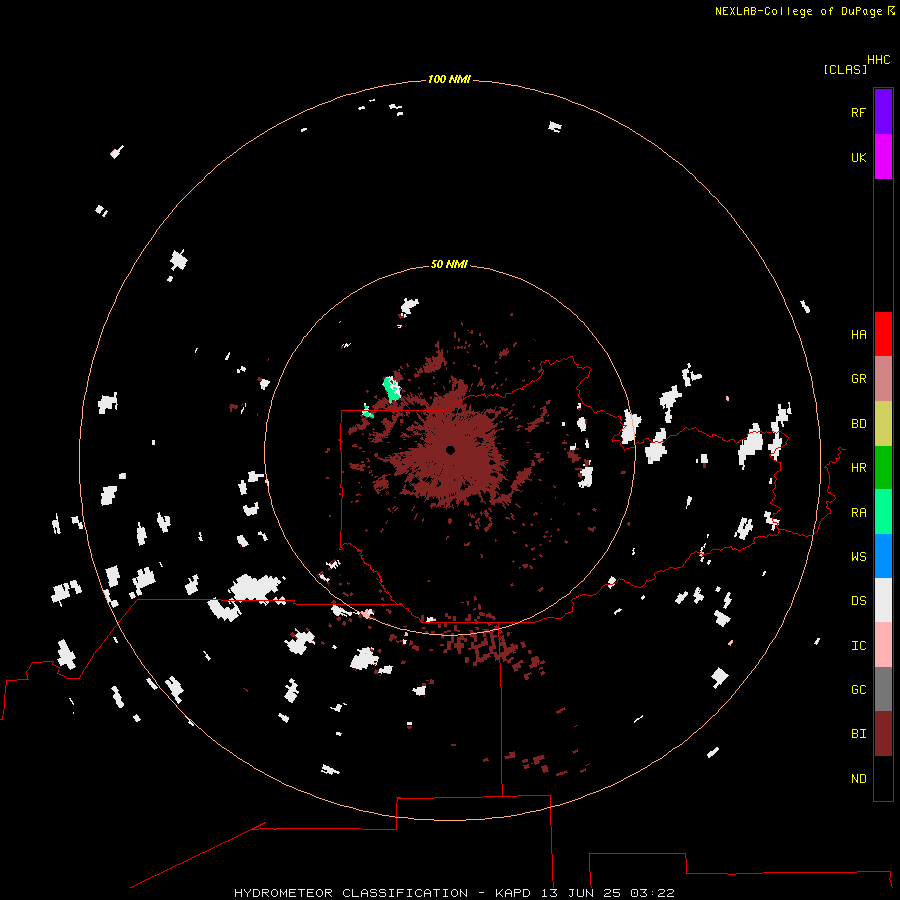Screen dimensions: 900x900
Task: Click the Hydrometeor Classification KAPD title text
Action: pos(454,893)
